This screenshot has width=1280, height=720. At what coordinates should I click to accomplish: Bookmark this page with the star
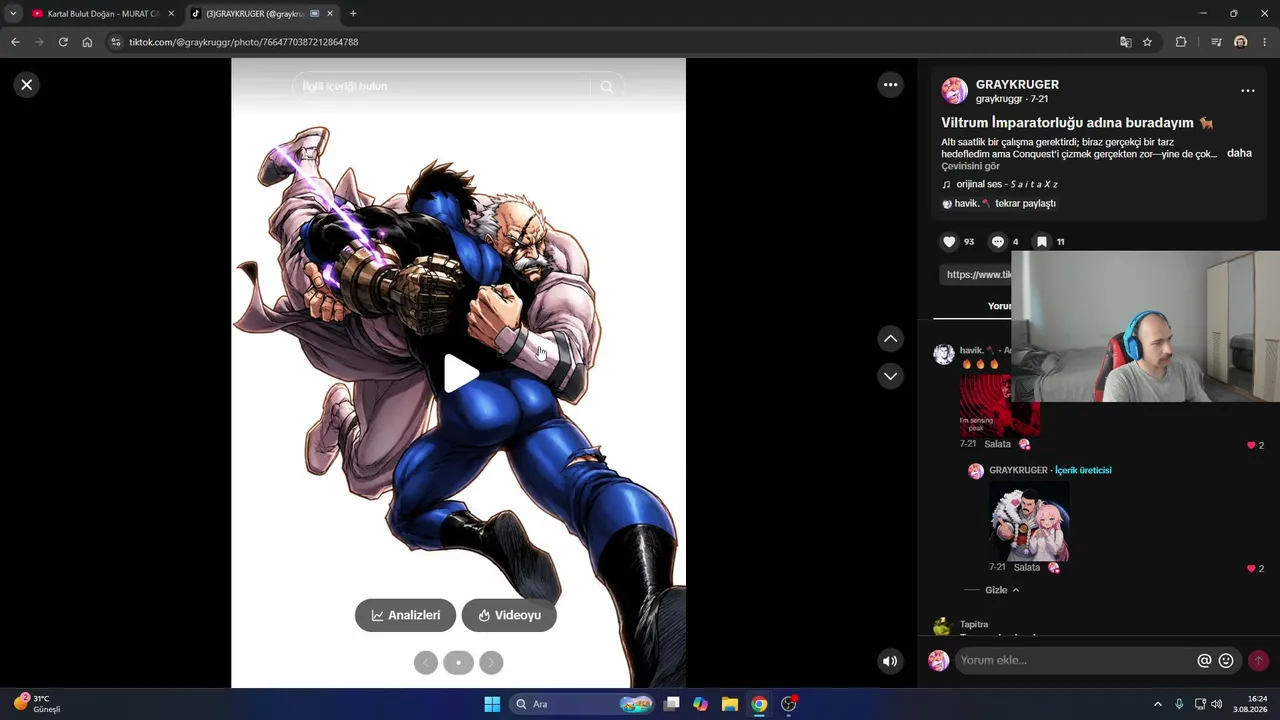click(x=1147, y=42)
